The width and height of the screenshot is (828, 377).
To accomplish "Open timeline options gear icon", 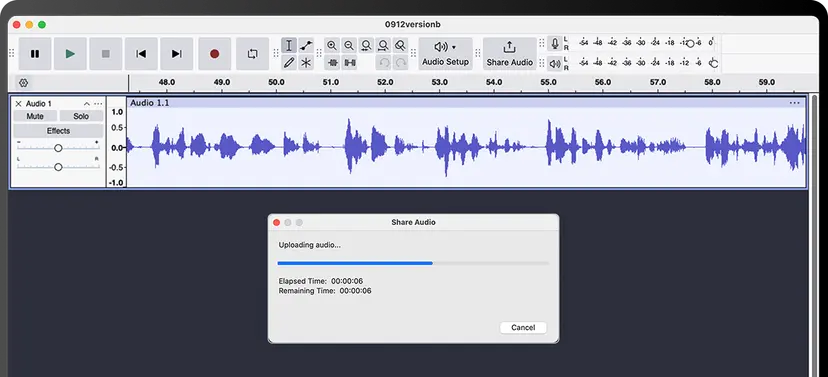I will [x=23, y=83].
